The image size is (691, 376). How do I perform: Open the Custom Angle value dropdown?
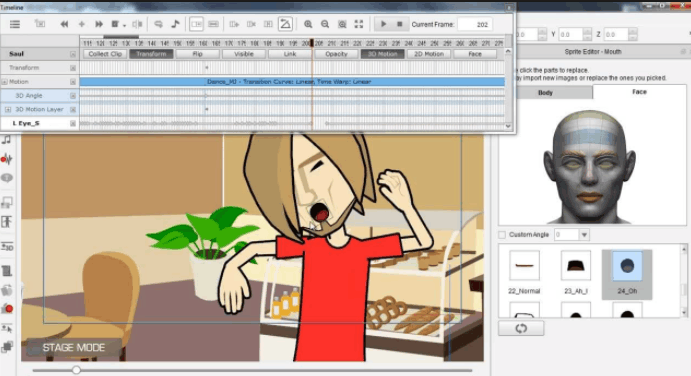[584, 235]
